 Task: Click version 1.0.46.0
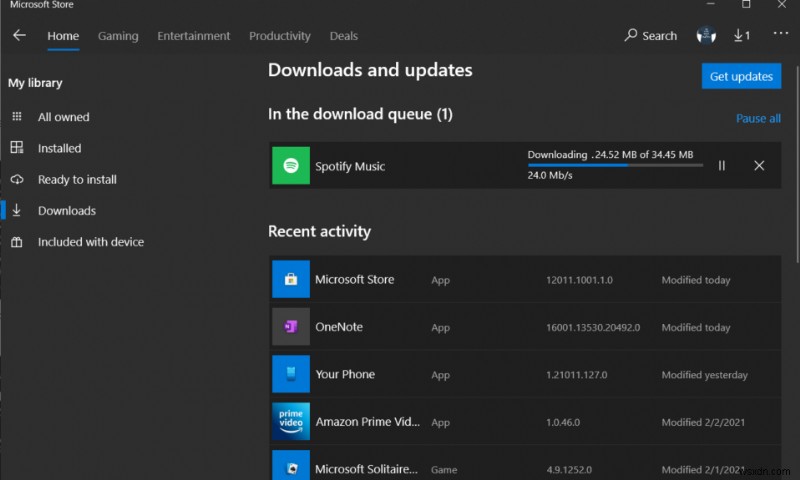point(563,422)
